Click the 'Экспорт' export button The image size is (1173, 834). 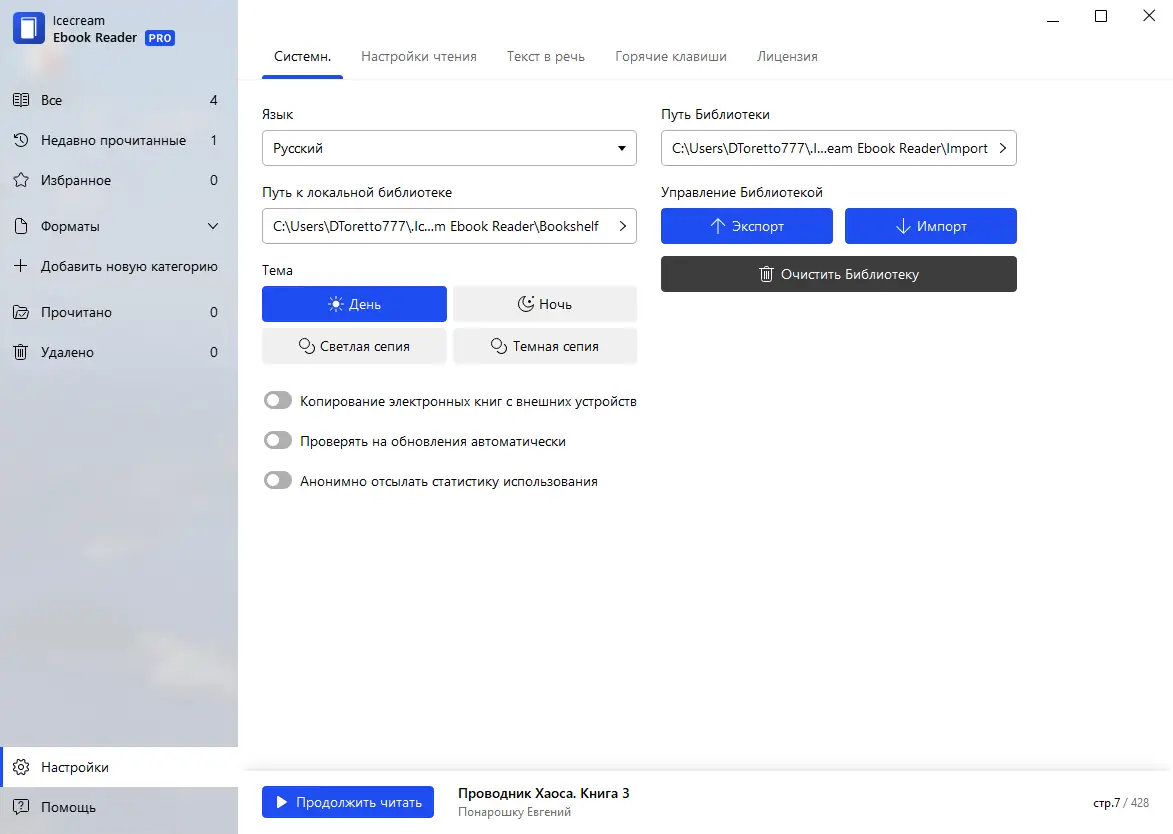click(x=746, y=226)
